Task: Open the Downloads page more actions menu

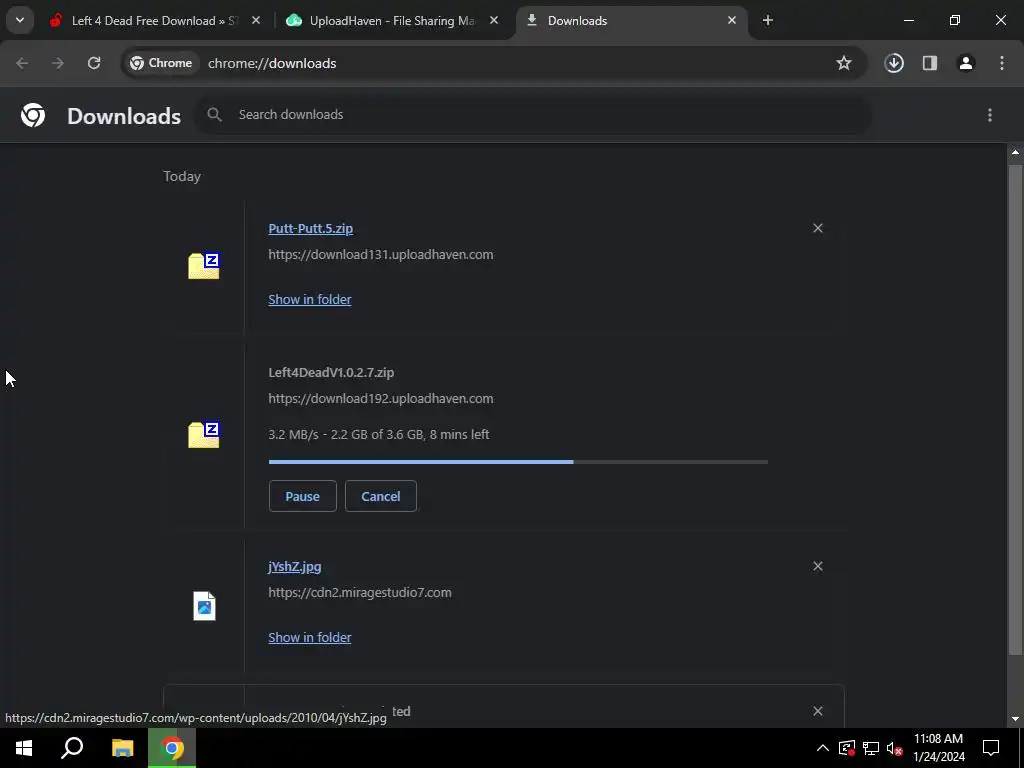Action: click(x=990, y=115)
